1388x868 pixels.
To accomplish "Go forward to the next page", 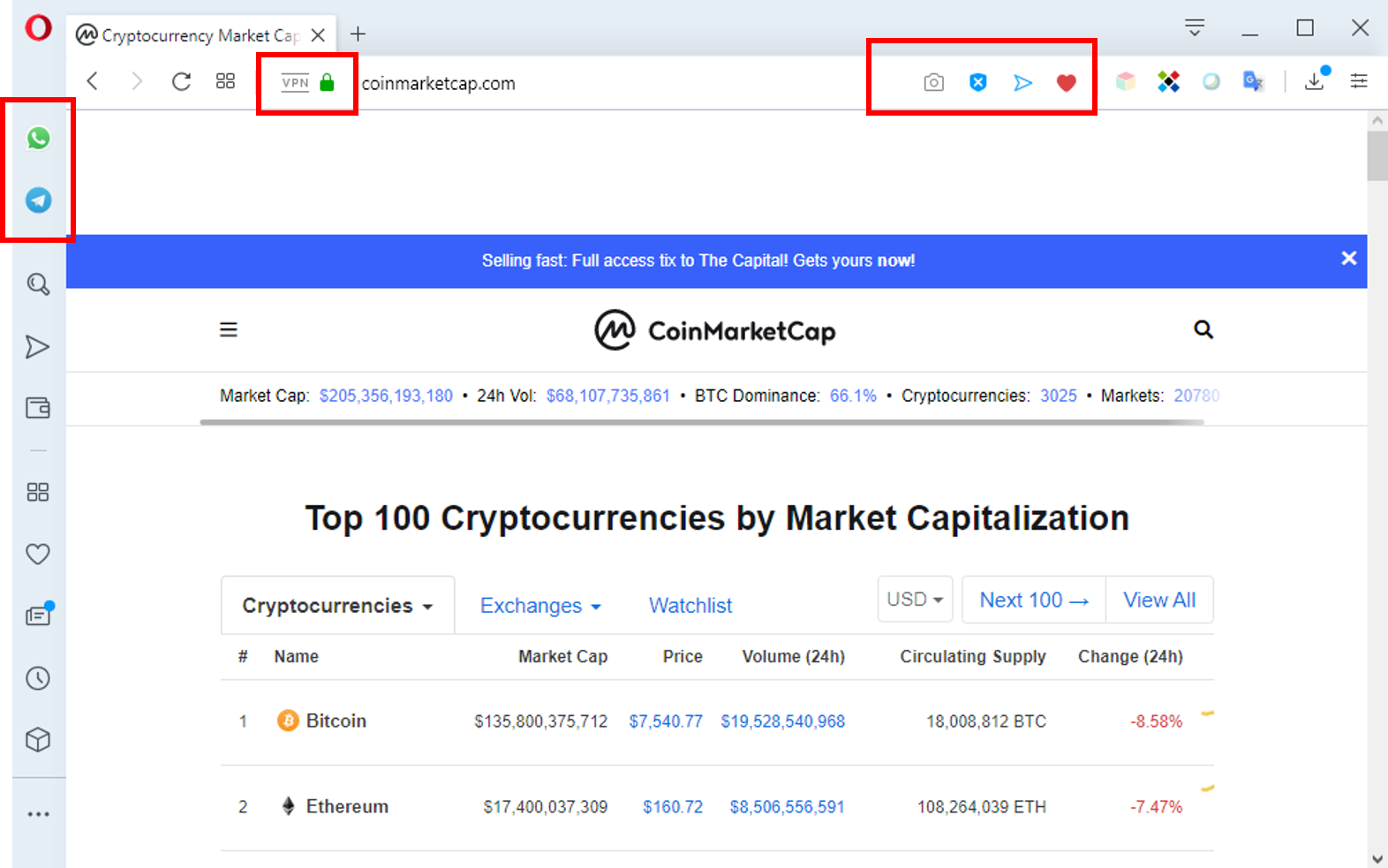I will [x=137, y=82].
